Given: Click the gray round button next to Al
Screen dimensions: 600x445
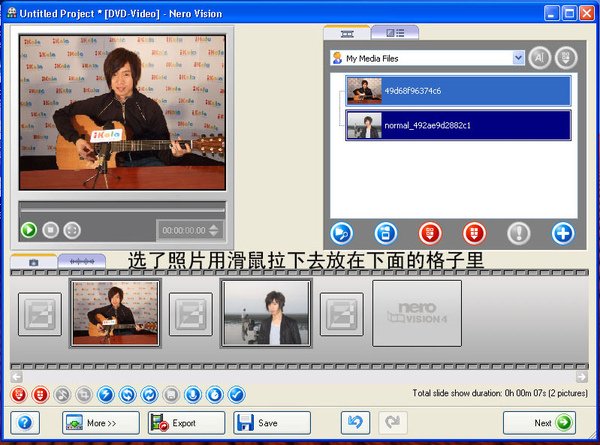Looking at the screenshot, I should (566, 58).
